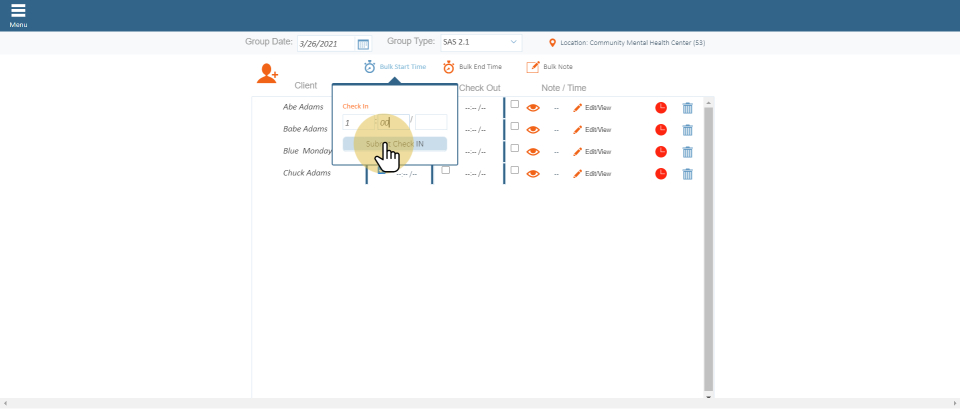Click the Bulk Start Time button
Viewport: 960px width, 410px height.
[395, 67]
